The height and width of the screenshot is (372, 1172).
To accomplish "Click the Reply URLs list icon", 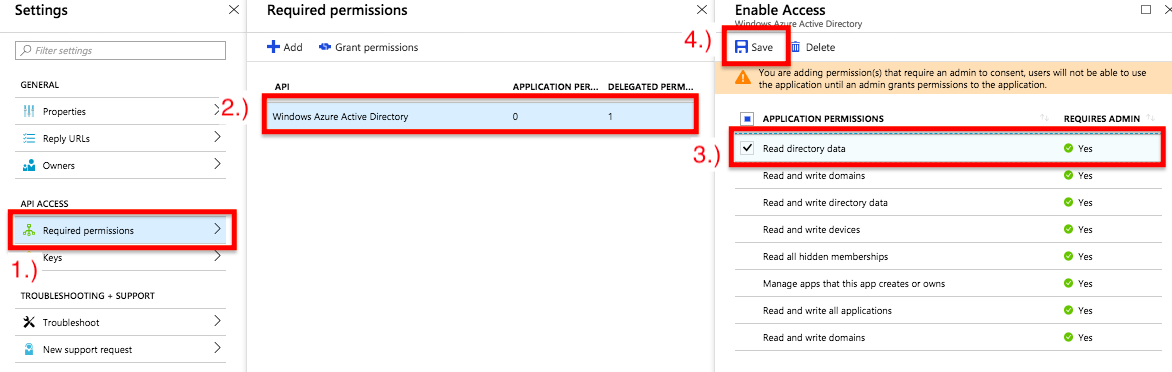I will [x=29, y=138].
